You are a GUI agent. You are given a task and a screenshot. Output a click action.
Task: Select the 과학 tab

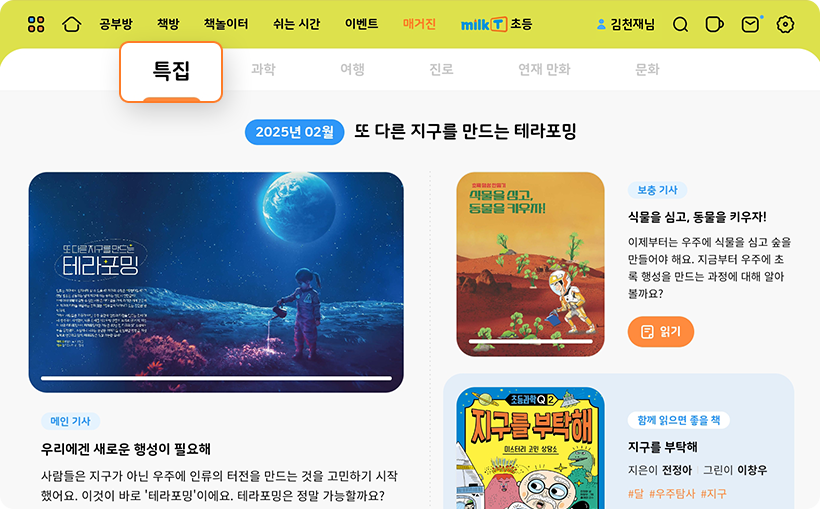(263, 69)
